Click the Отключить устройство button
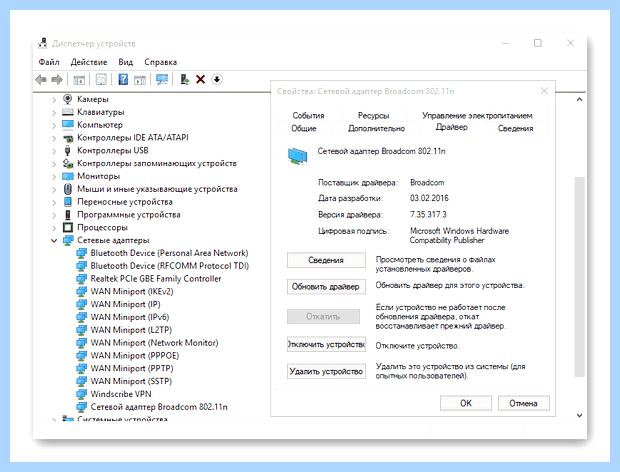 (326, 344)
